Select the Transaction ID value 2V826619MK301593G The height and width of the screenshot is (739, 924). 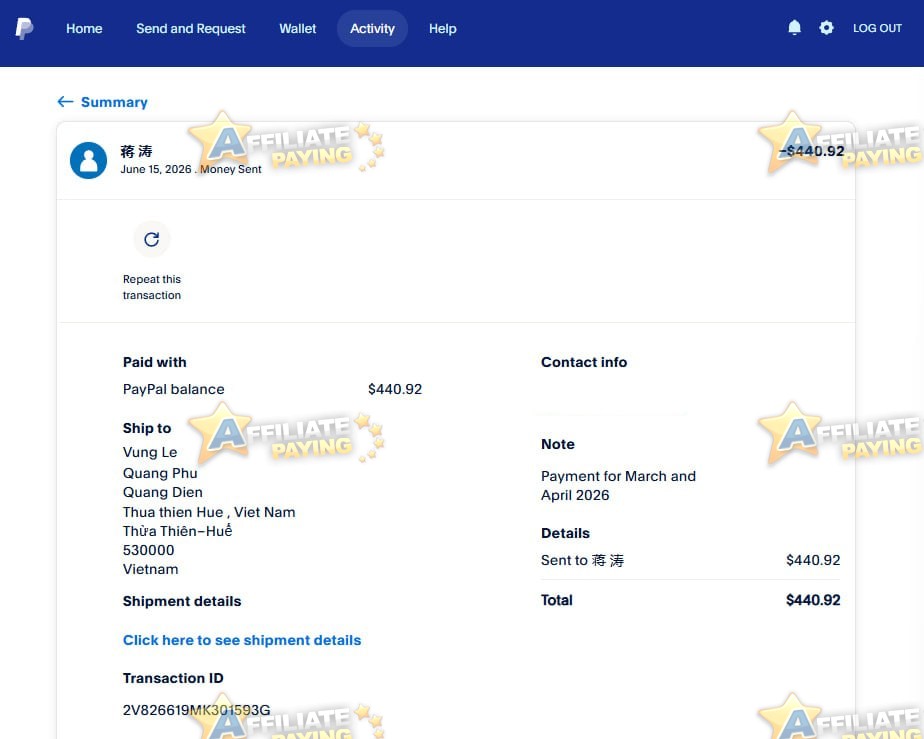pyautogui.click(x=196, y=710)
